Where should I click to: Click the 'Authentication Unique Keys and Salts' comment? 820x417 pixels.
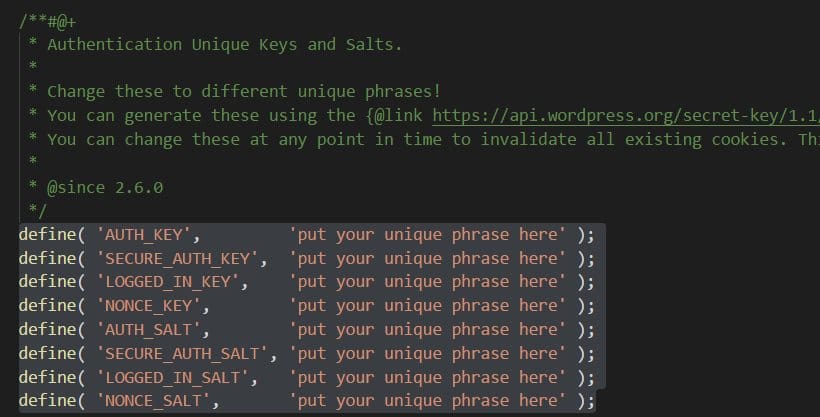click(x=225, y=45)
